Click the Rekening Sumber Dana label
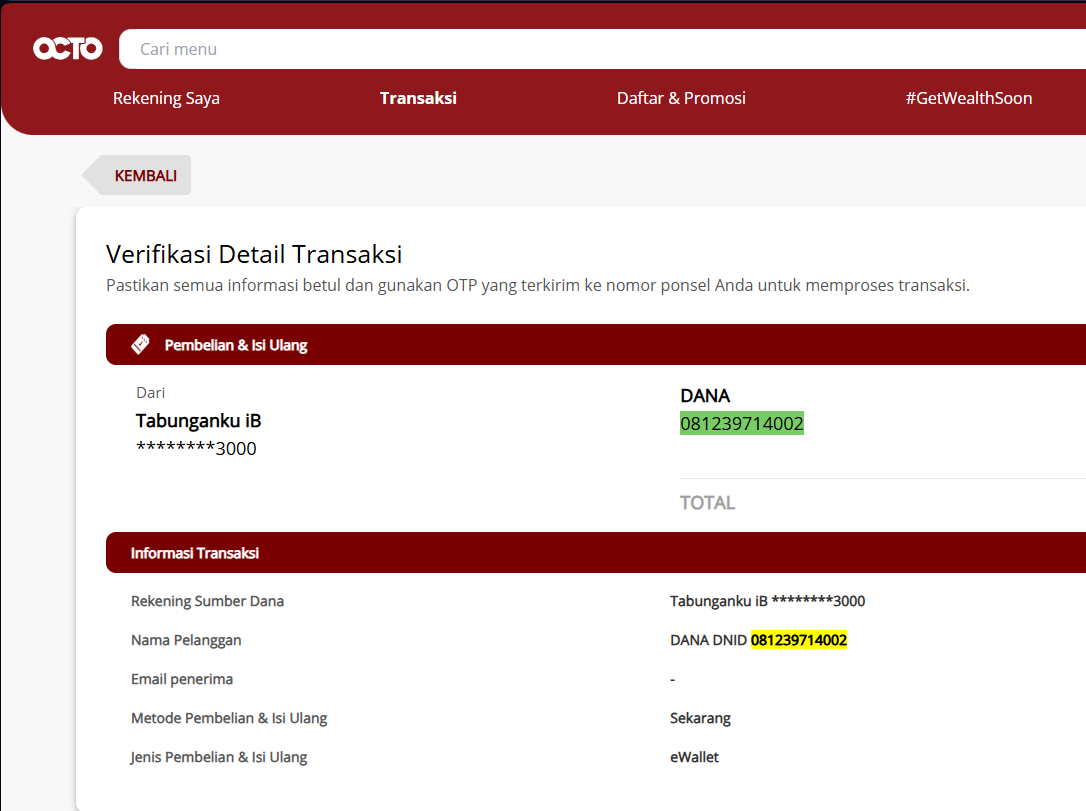 (207, 601)
